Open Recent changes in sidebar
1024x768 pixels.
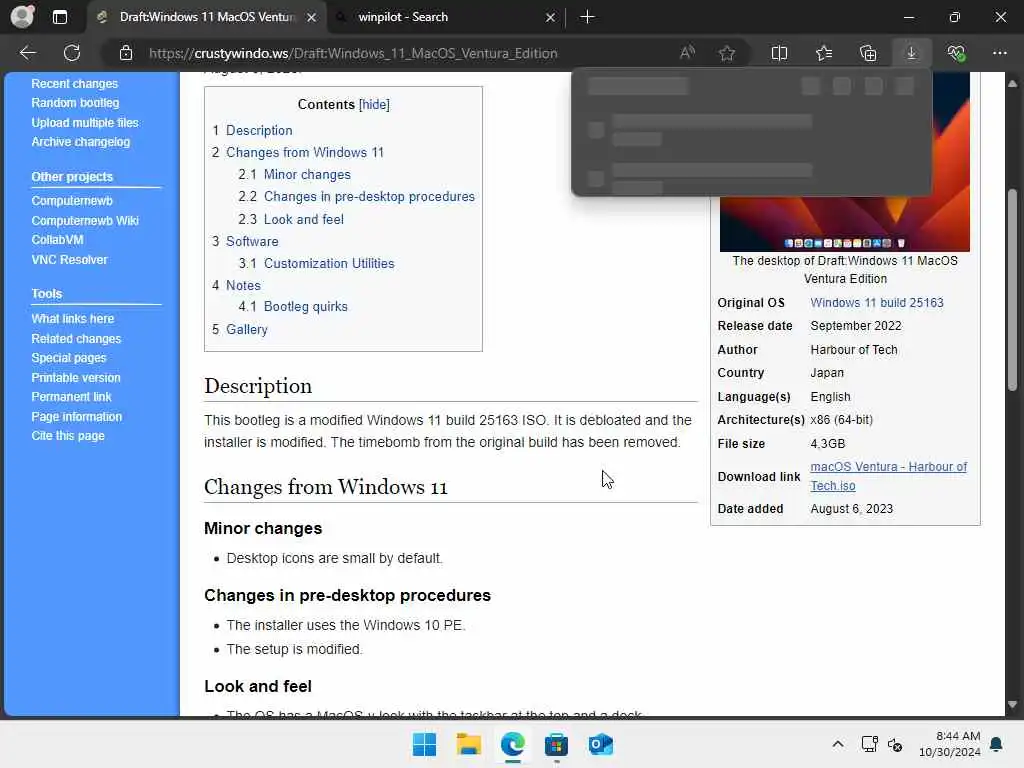click(74, 84)
